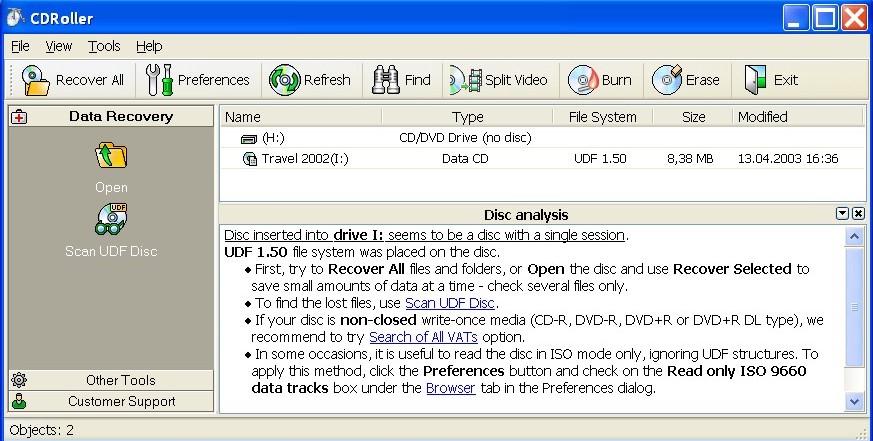The width and height of the screenshot is (873, 441).
Task: Collapse Disc analysis panel with dropdown arrow
Action: point(842,214)
